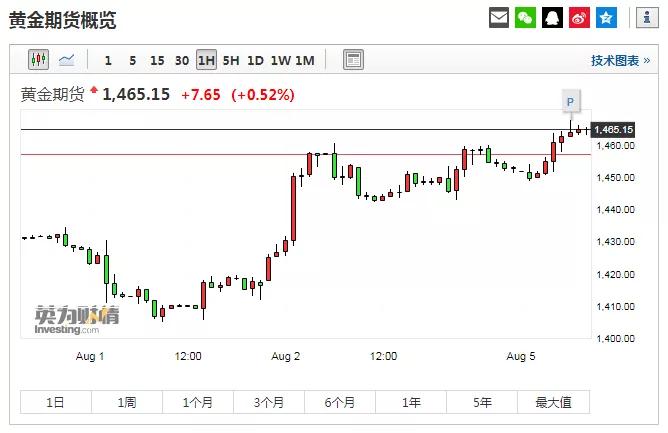Switch to line chart type
Viewport: 668px width, 433px height.
click(x=67, y=60)
